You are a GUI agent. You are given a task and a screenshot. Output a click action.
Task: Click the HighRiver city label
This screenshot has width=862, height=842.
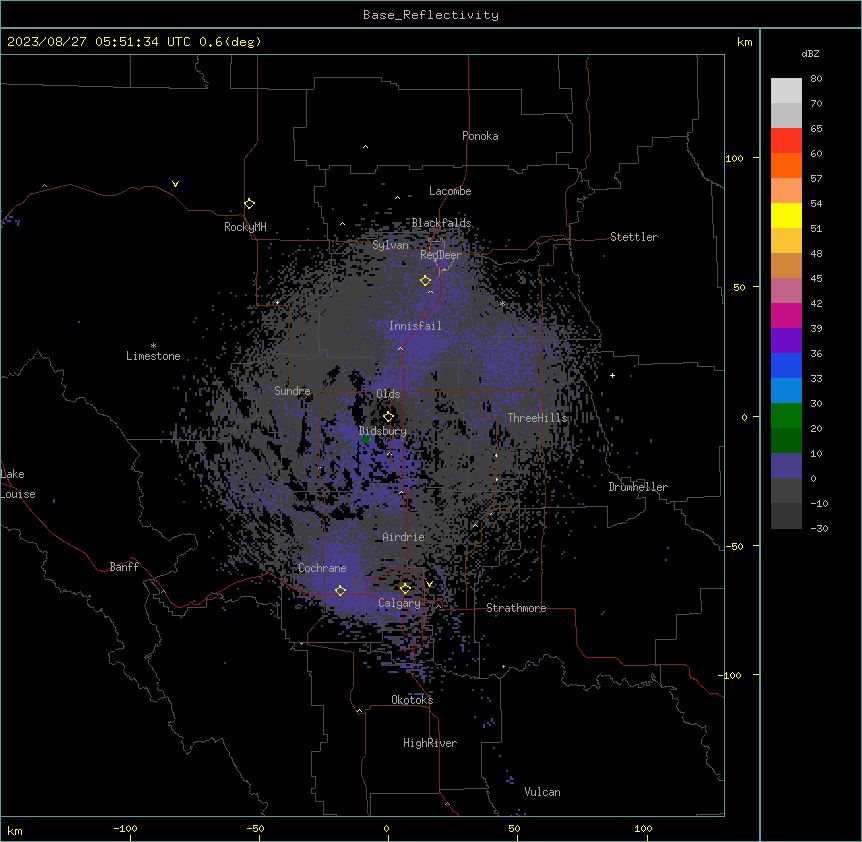430,743
